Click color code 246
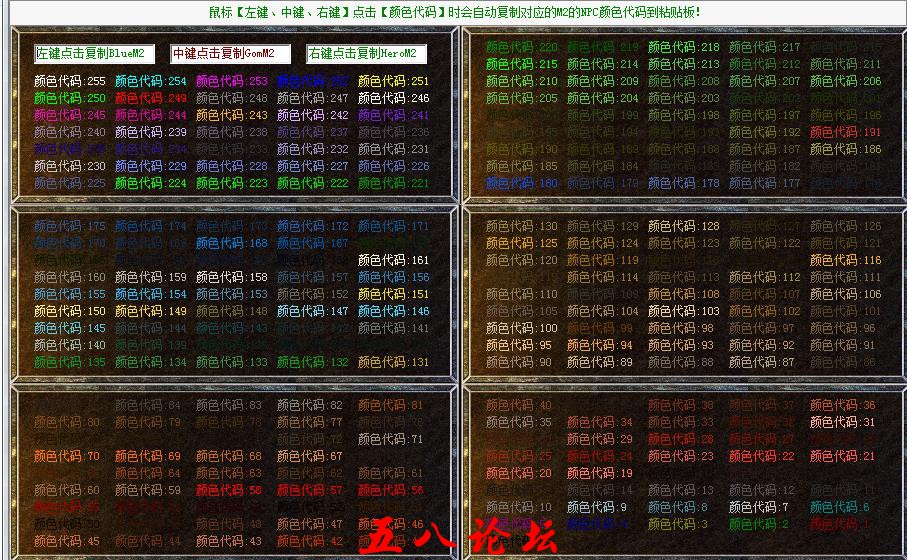Viewport: 907px width, 560px height. (x=394, y=98)
